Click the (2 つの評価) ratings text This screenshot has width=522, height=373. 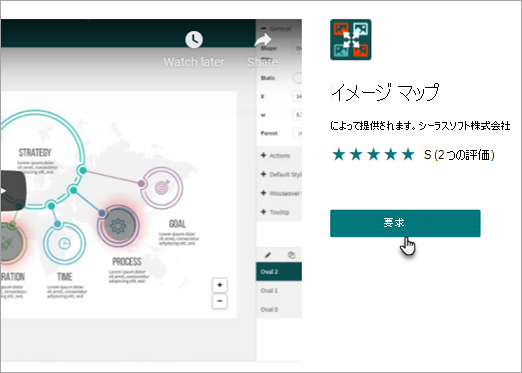click(464, 155)
